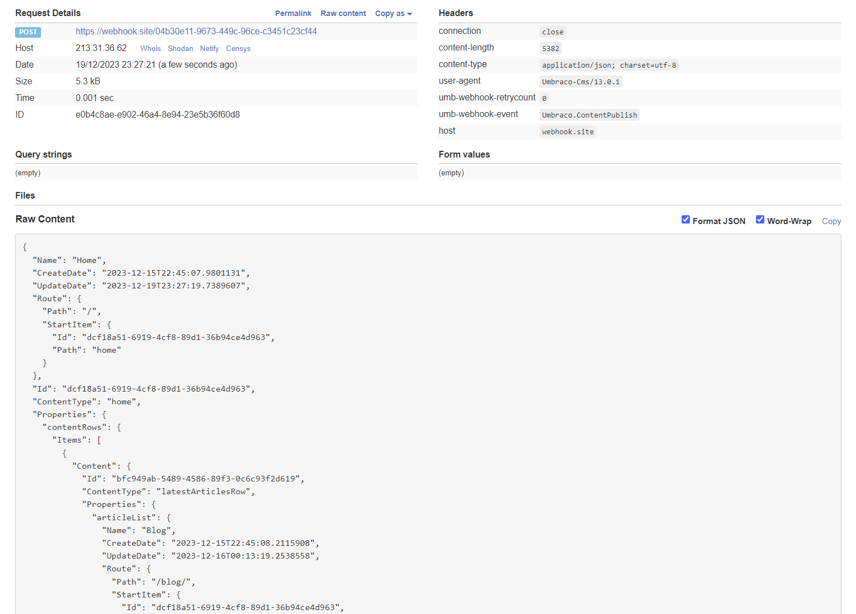
Task: Open the Raw content link
Action: coord(343,14)
